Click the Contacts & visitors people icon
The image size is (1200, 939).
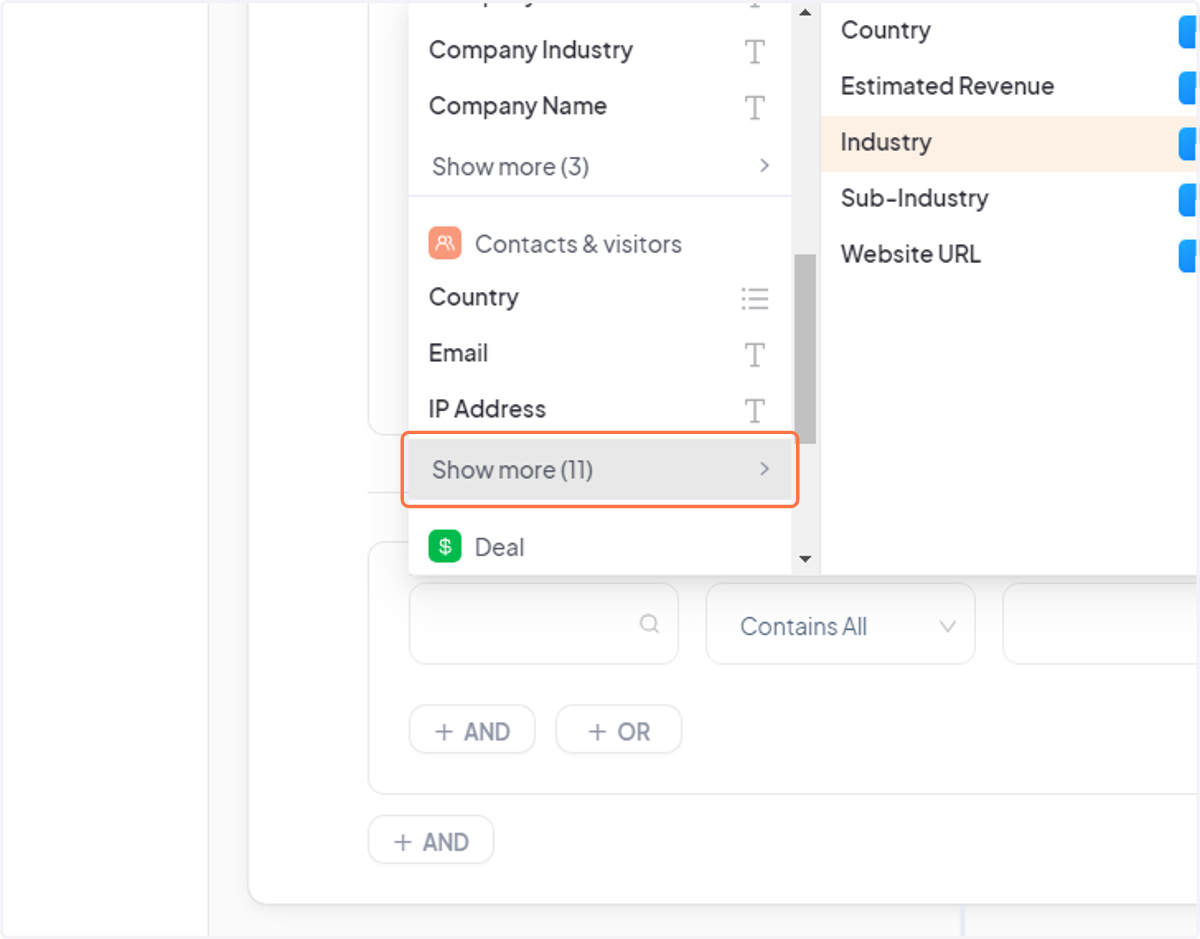point(445,243)
